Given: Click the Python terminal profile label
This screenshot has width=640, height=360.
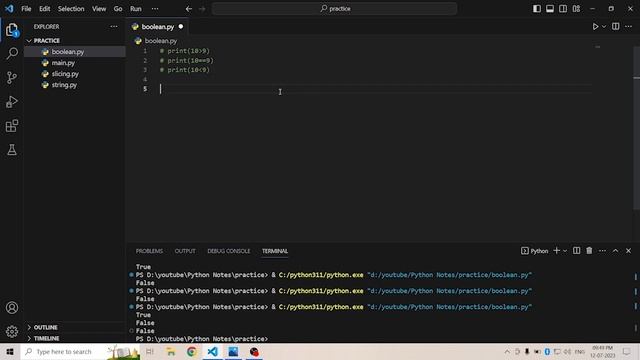Looking at the screenshot, I should pyautogui.click(x=534, y=251).
